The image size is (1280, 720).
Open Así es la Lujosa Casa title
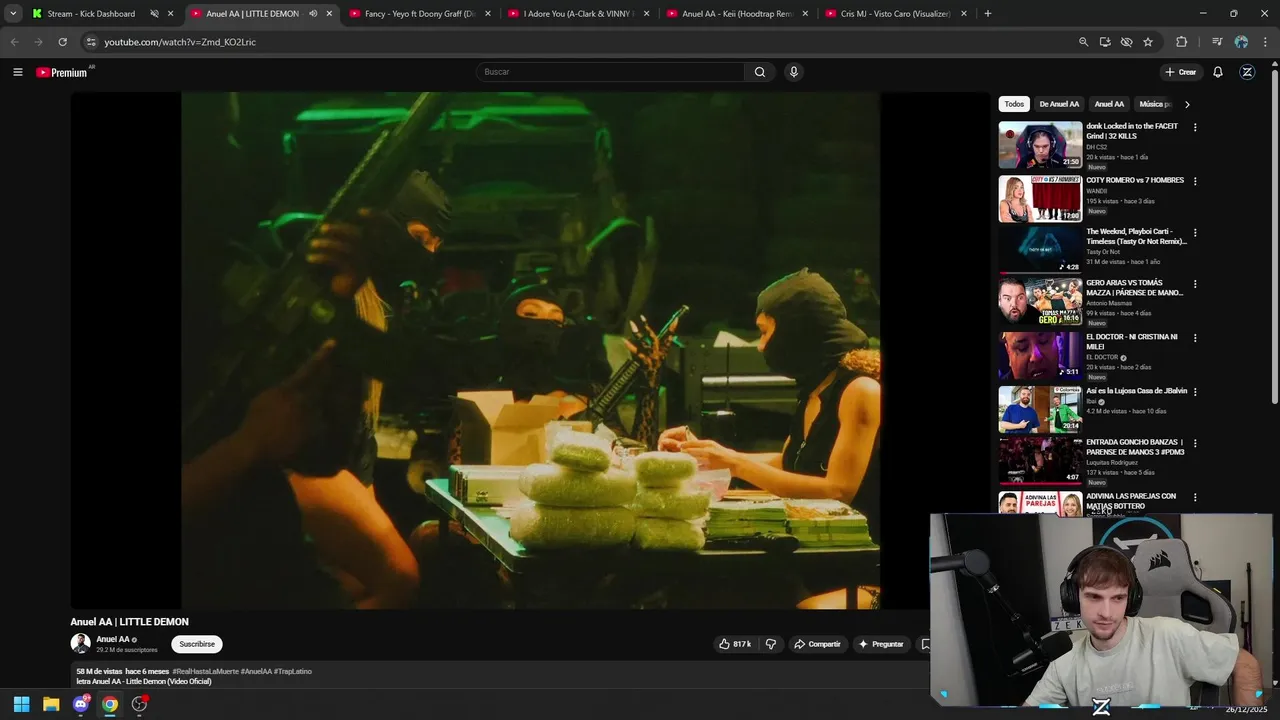point(1136,391)
